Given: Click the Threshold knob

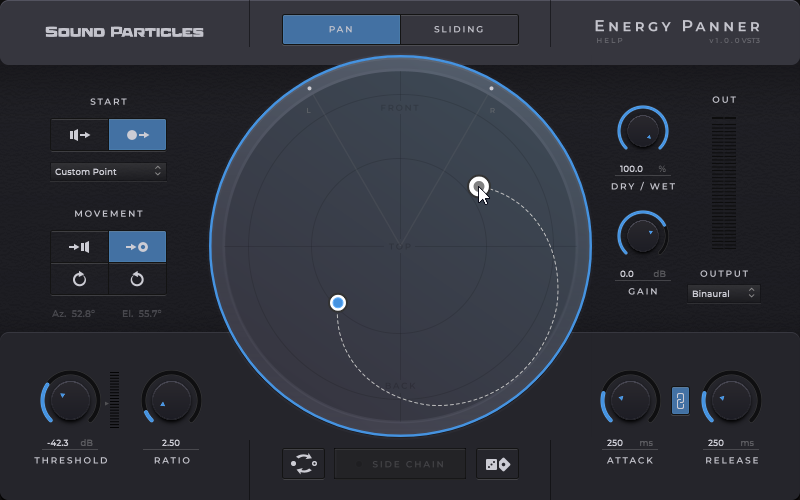Looking at the screenshot, I should click(70, 401).
